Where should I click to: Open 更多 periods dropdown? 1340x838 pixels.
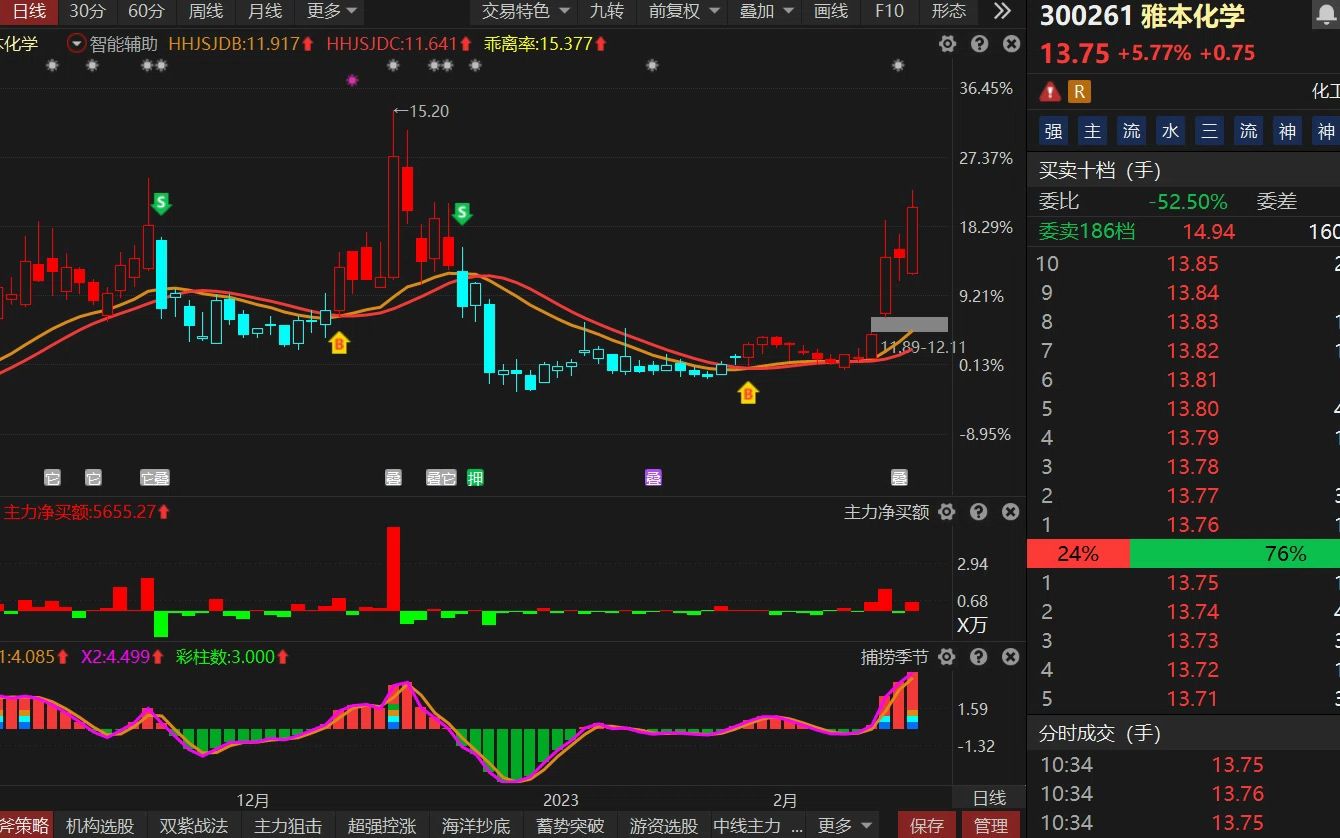331,11
